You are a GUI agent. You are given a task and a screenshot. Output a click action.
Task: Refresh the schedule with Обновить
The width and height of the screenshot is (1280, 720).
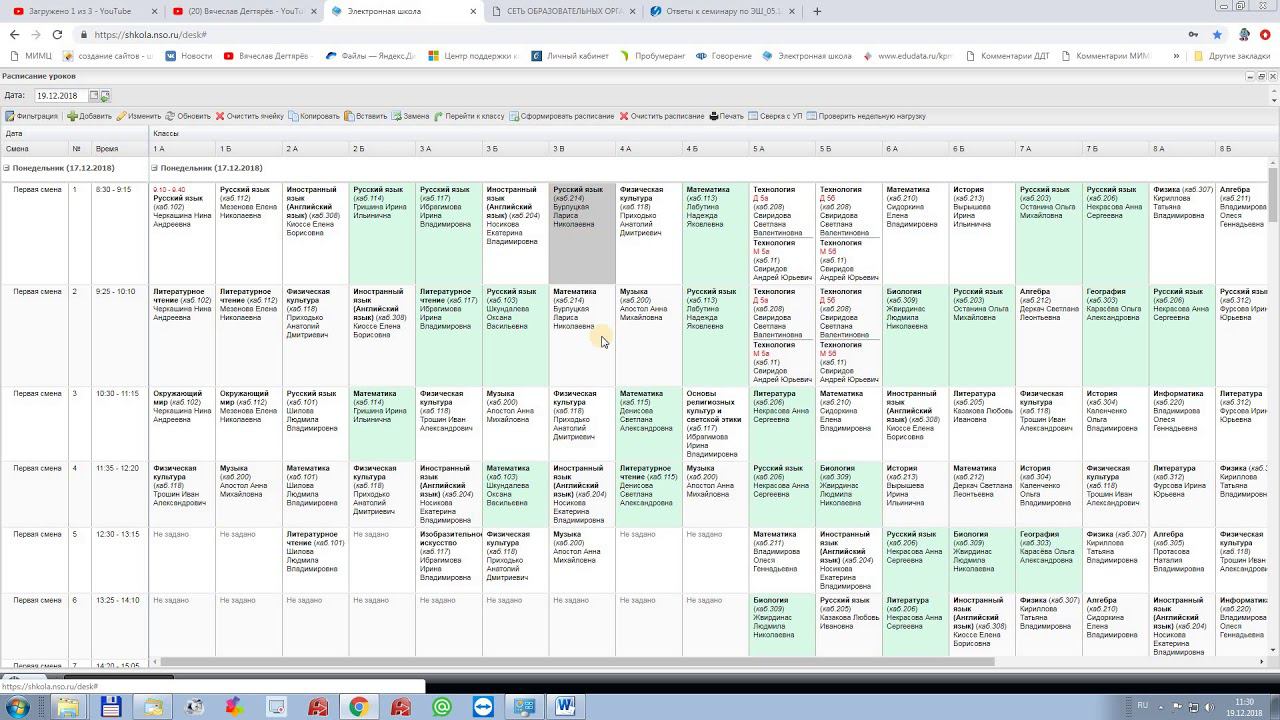[188, 116]
